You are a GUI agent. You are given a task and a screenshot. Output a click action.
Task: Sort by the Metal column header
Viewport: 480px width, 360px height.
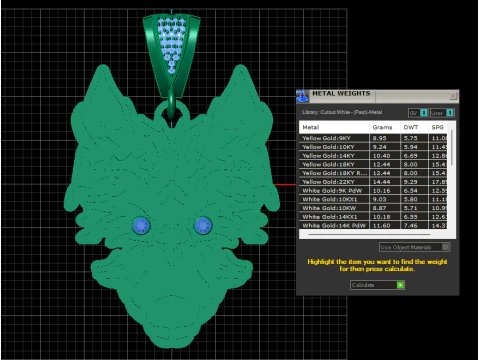pyautogui.click(x=334, y=127)
